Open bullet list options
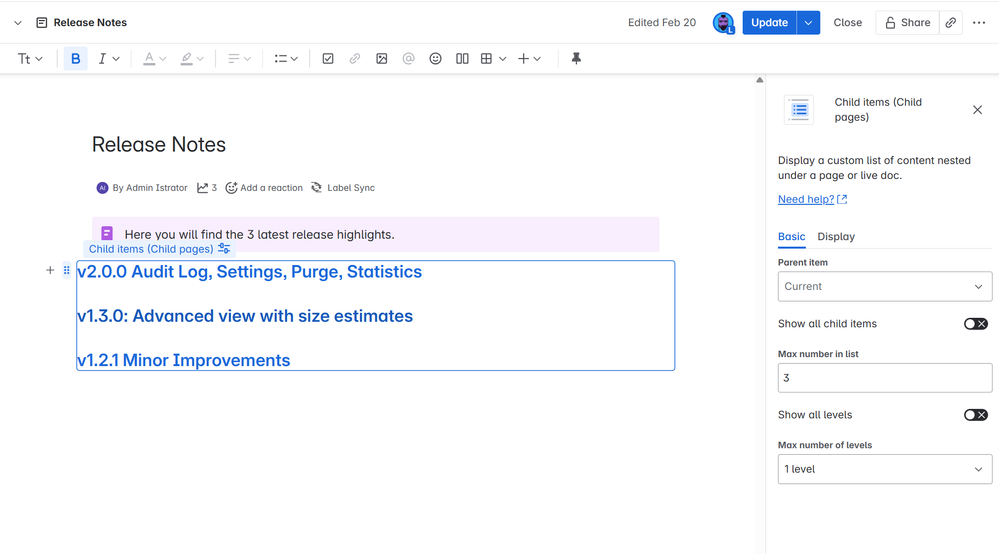This screenshot has width=999, height=554. (x=286, y=59)
